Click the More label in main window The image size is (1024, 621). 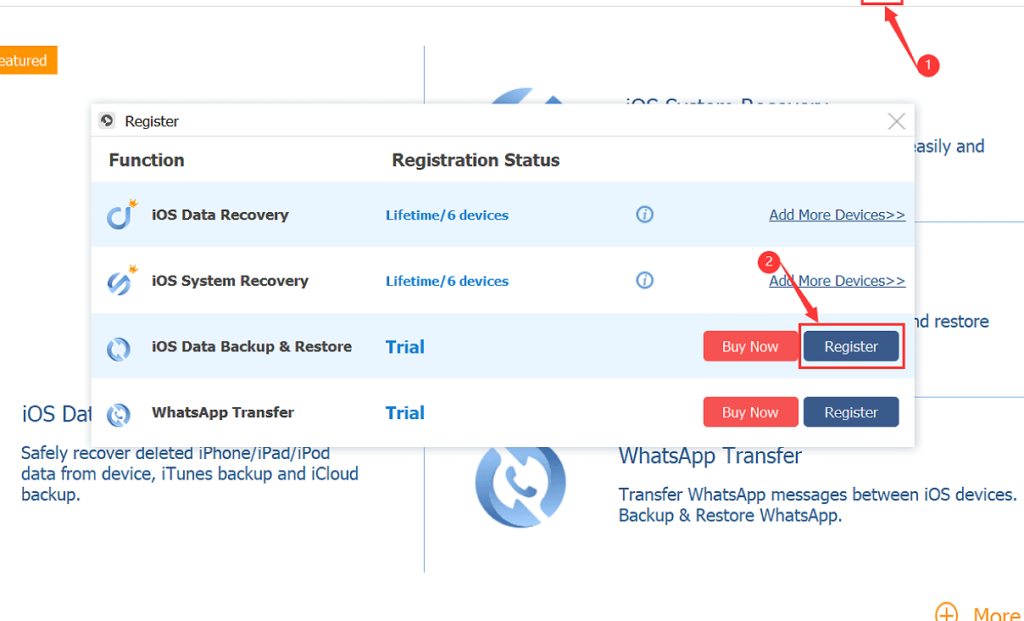coord(997,614)
